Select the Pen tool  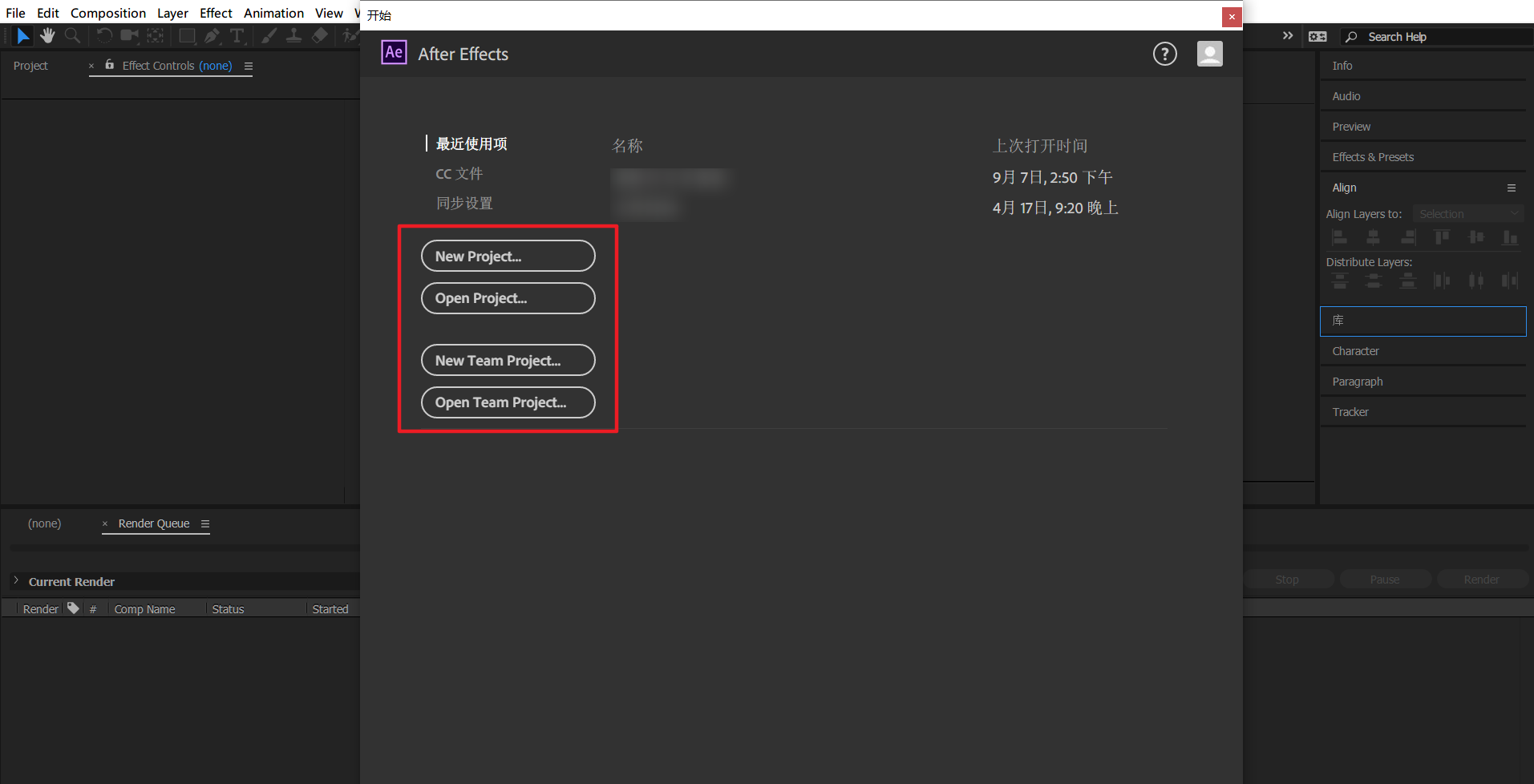click(x=212, y=36)
